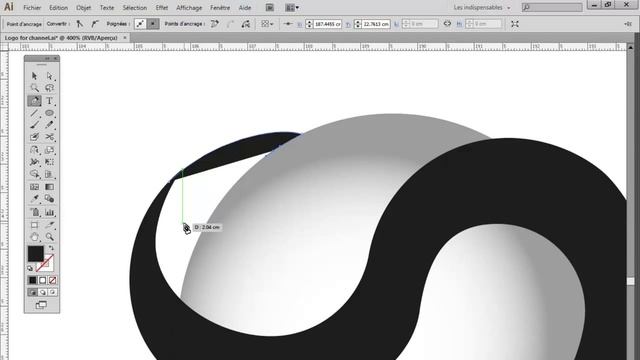Open the Effet menu
The width and height of the screenshot is (640, 360).
[162, 8]
